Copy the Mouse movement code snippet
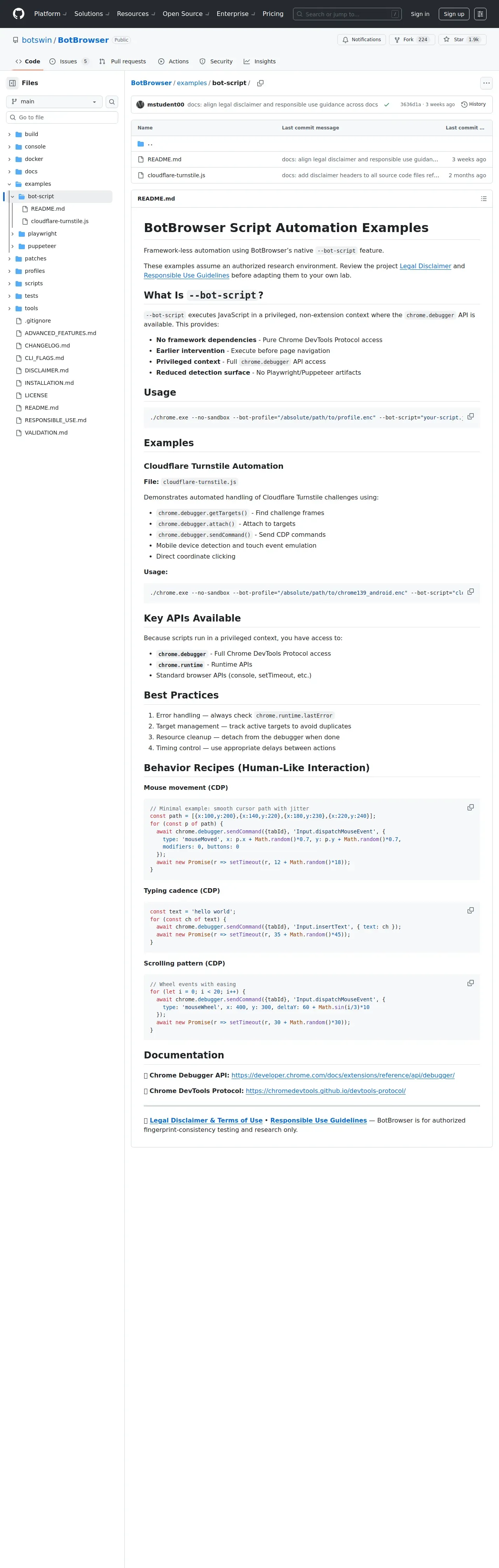Viewport: 499px width, 1568px height. pyautogui.click(x=470, y=807)
